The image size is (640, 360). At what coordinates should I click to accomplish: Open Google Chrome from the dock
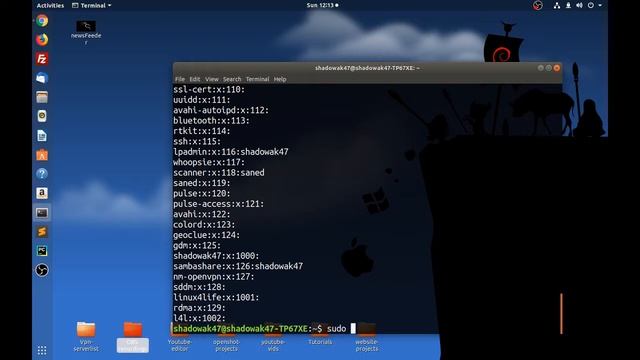tap(42, 20)
